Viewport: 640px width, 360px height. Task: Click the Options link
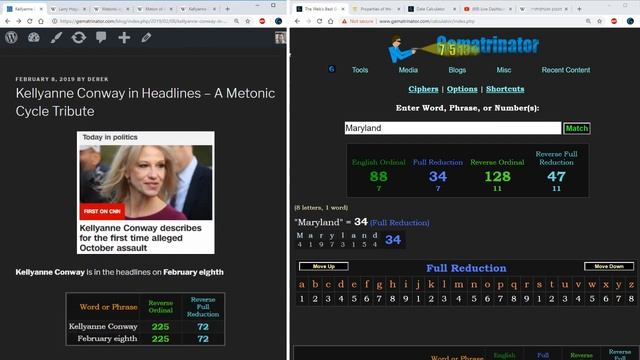click(462, 89)
